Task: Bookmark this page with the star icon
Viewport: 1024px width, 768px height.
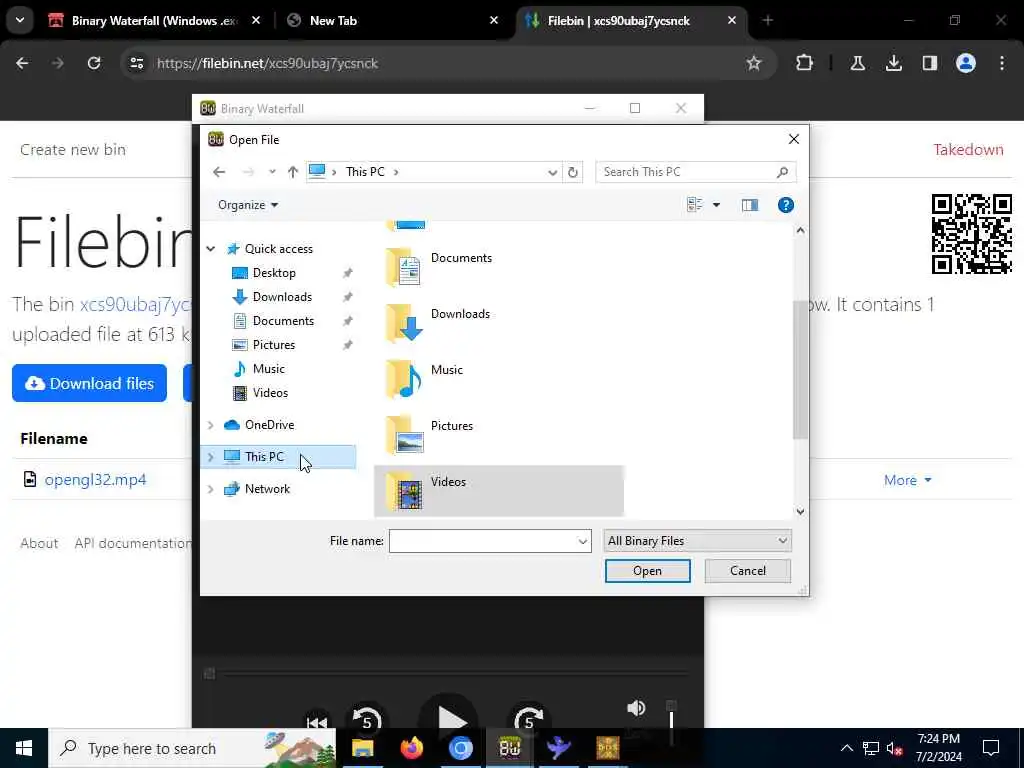Action: [x=754, y=63]
